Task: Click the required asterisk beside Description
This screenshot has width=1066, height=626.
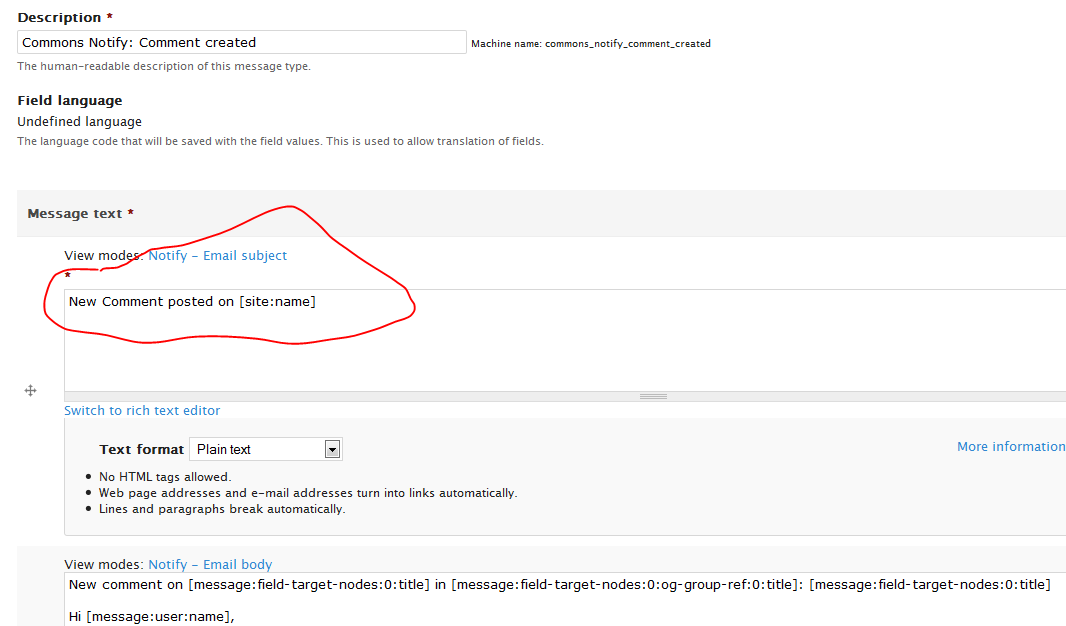Action: 106,16
